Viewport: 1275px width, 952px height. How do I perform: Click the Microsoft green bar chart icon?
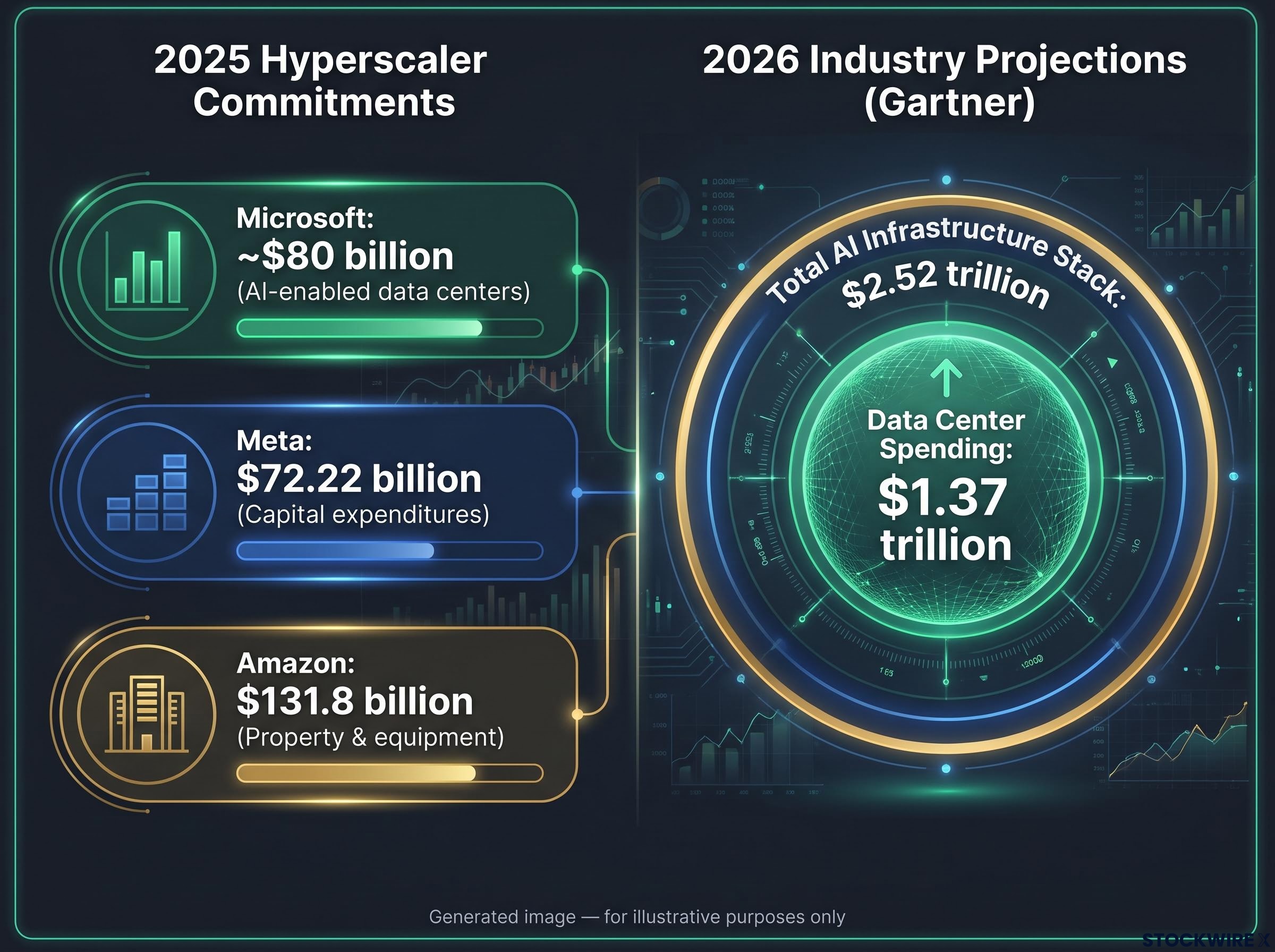point(147,270)
